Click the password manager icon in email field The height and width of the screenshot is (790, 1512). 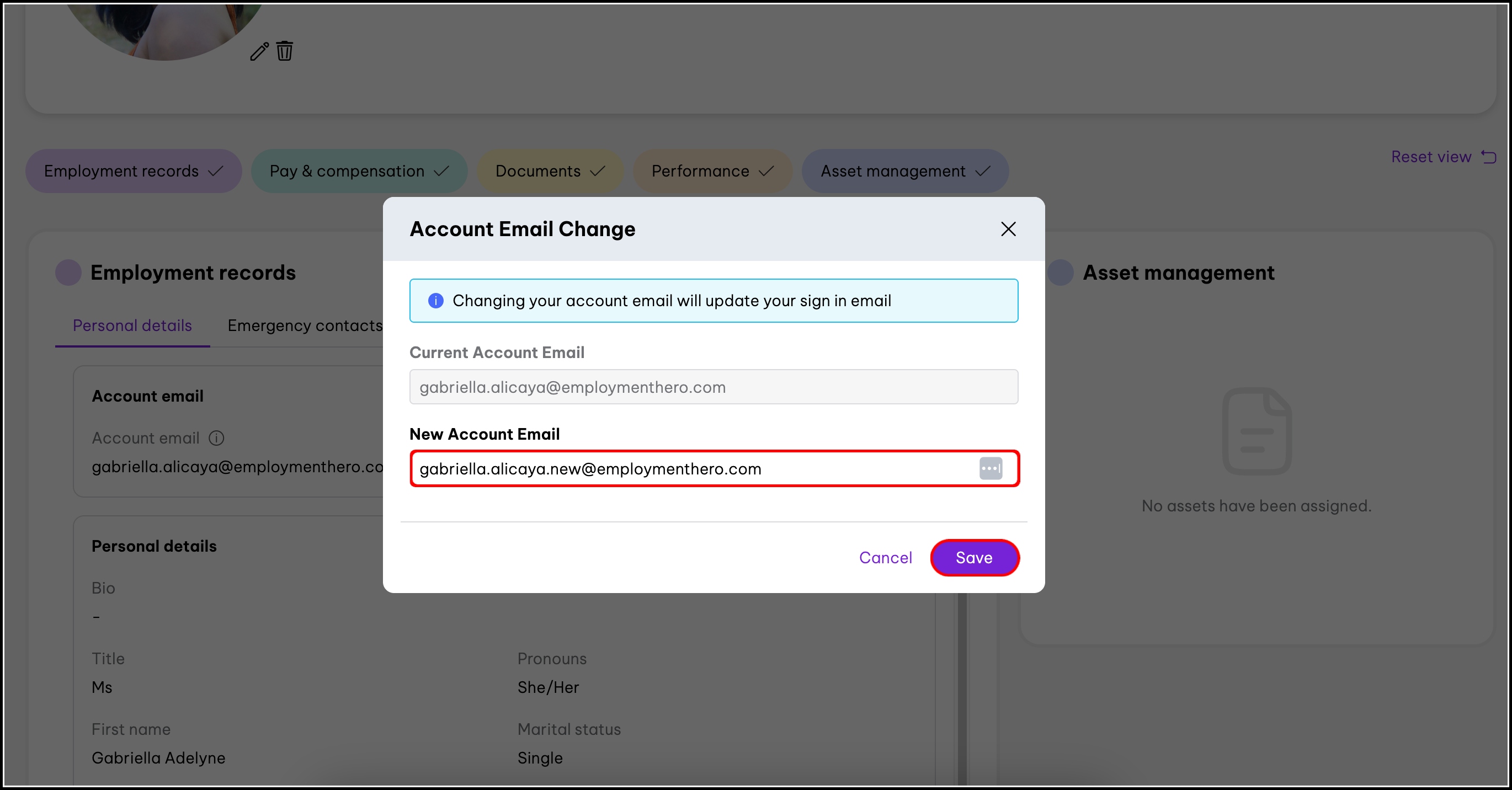coord(990,468)
